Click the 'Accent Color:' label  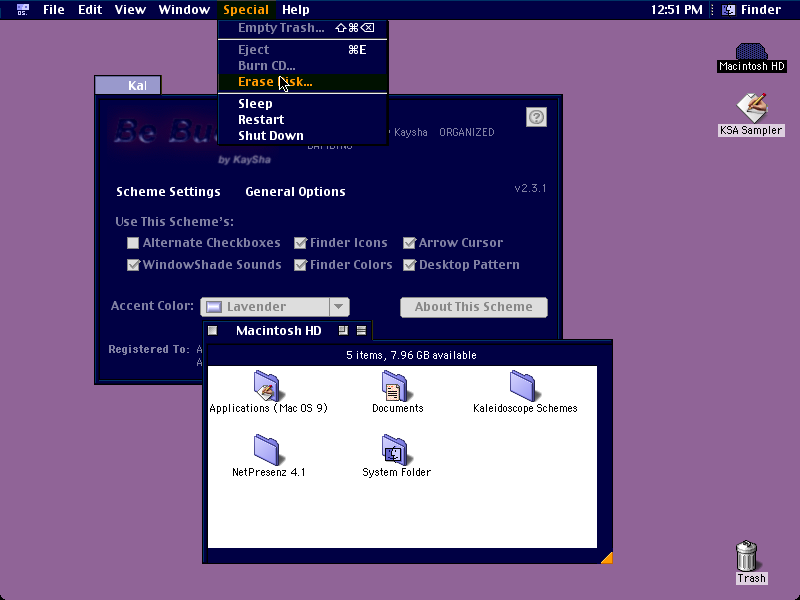click(x=153, y=306)
